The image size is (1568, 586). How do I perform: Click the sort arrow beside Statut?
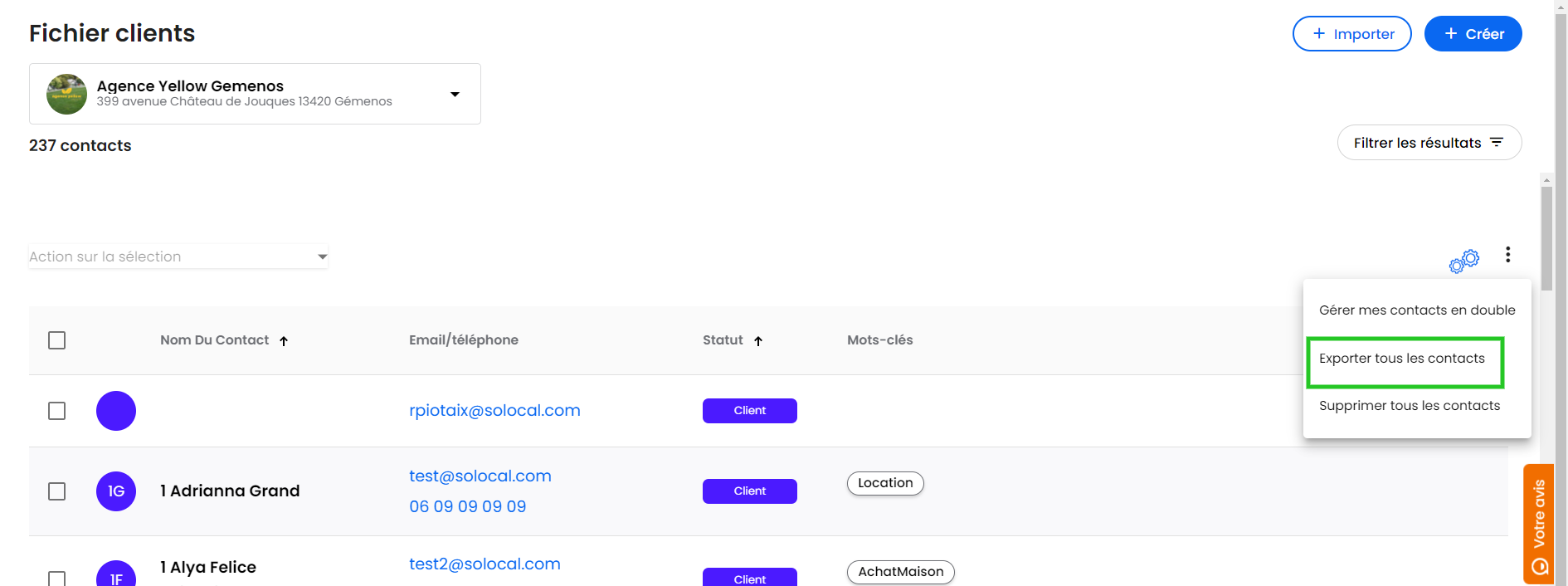coord(758,341)
